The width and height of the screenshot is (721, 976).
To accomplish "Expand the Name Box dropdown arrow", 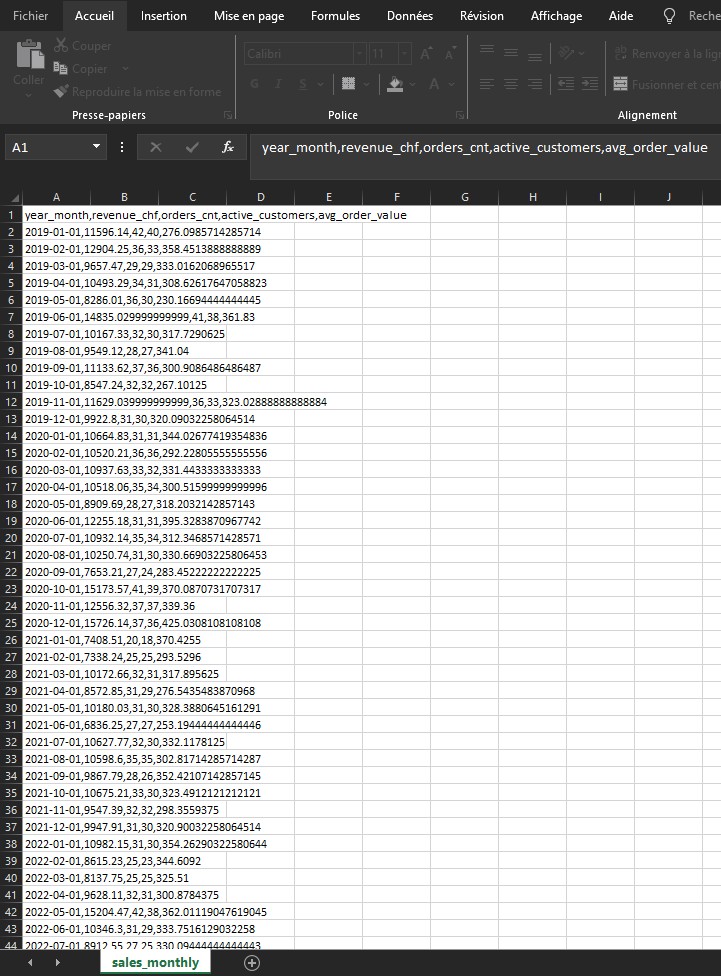I will tap(97, 147).
